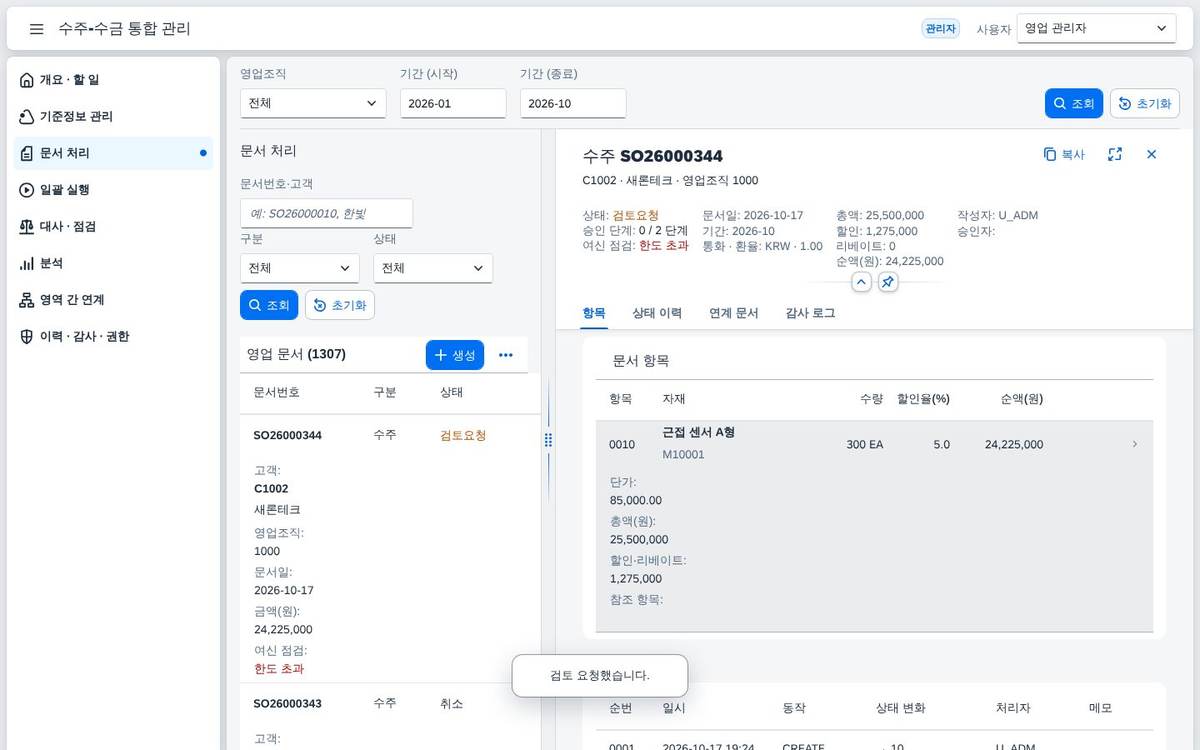Click the scales icon beside 대사 · 점검
The width and height of the screenshot is (1200, 750).
[x=27, y=227]
